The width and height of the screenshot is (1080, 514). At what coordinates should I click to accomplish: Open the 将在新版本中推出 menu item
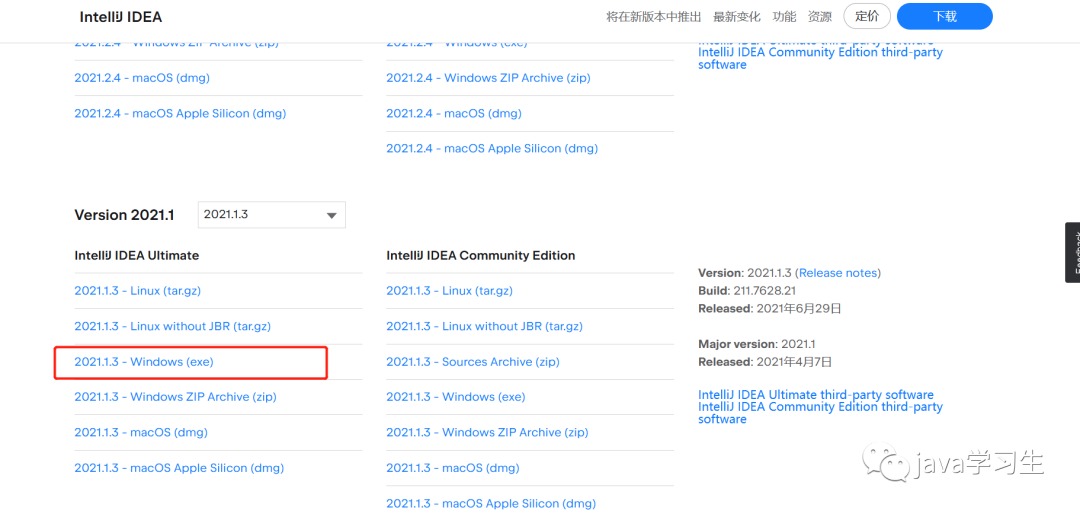click(x=654, y=17)
